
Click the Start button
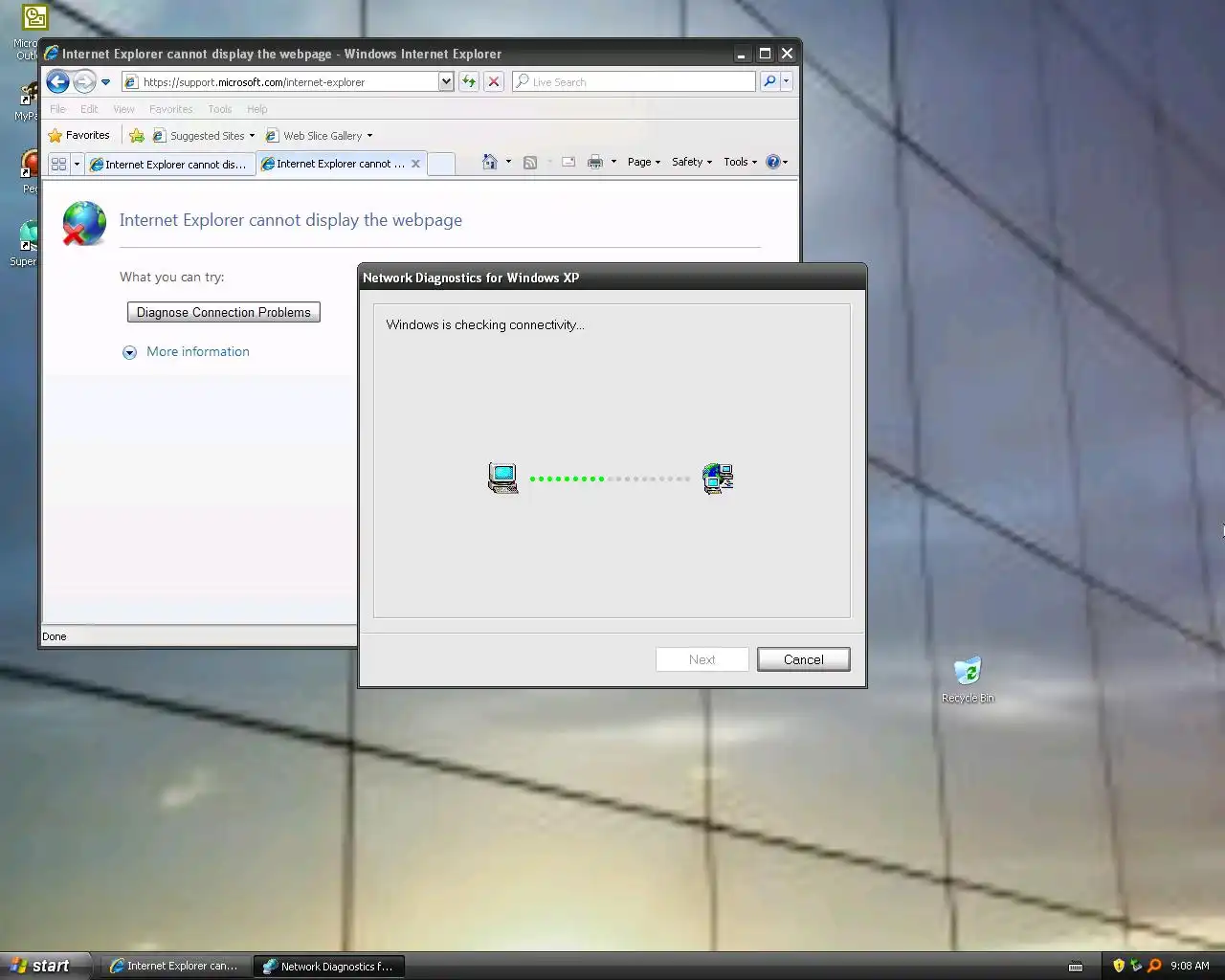point(44,966)
